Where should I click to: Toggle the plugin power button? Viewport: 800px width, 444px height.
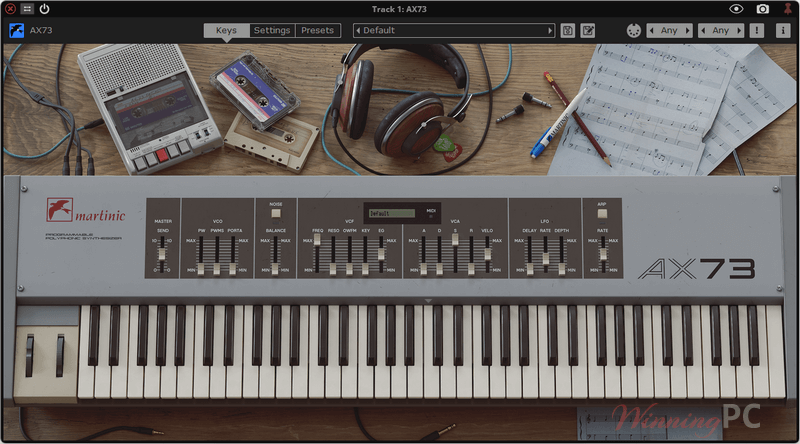(44, 9)
